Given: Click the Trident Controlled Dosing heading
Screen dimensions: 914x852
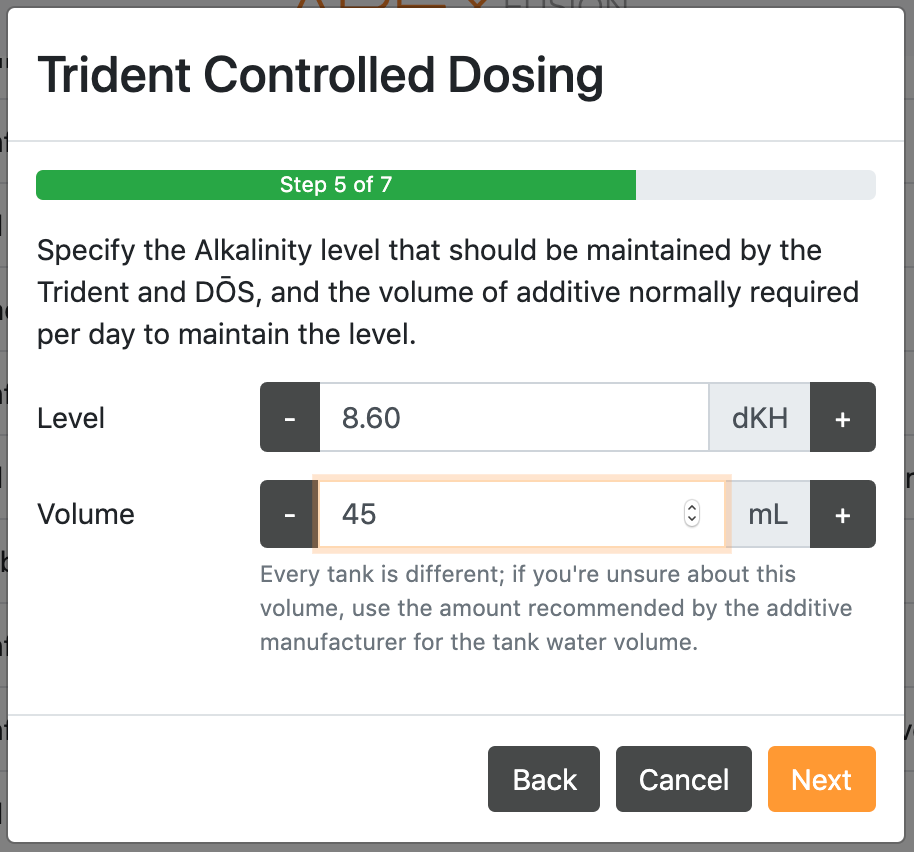Looking at the screenshot, I should (320, 75).
